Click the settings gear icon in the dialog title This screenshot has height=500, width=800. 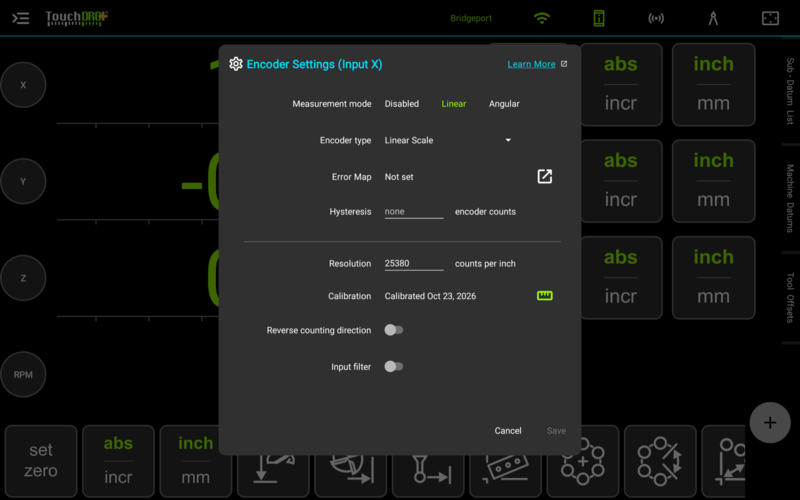pyautogui.click(x=236, y=64)
